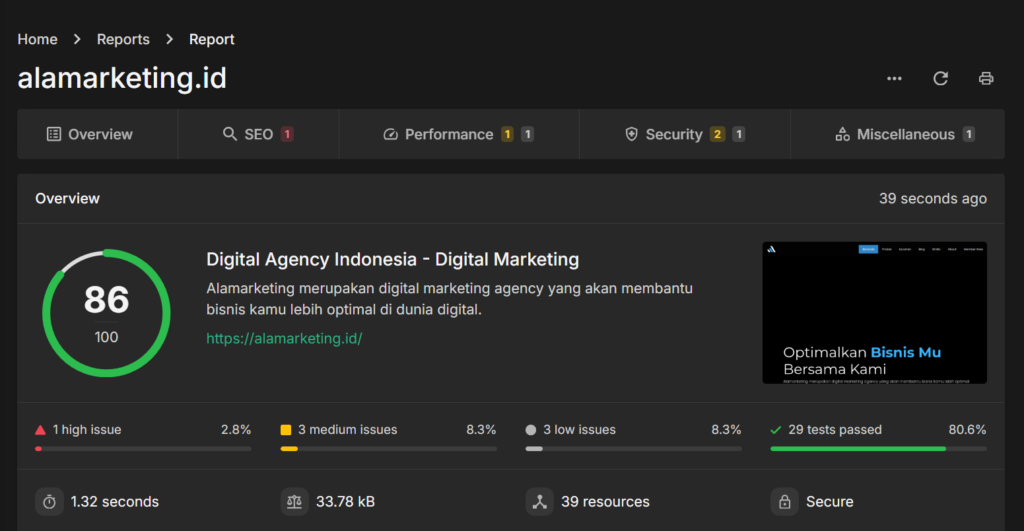This screenshot has width=1024, height=531.
Task: Click the grey circle low issues icon
Action: (531, 430)
